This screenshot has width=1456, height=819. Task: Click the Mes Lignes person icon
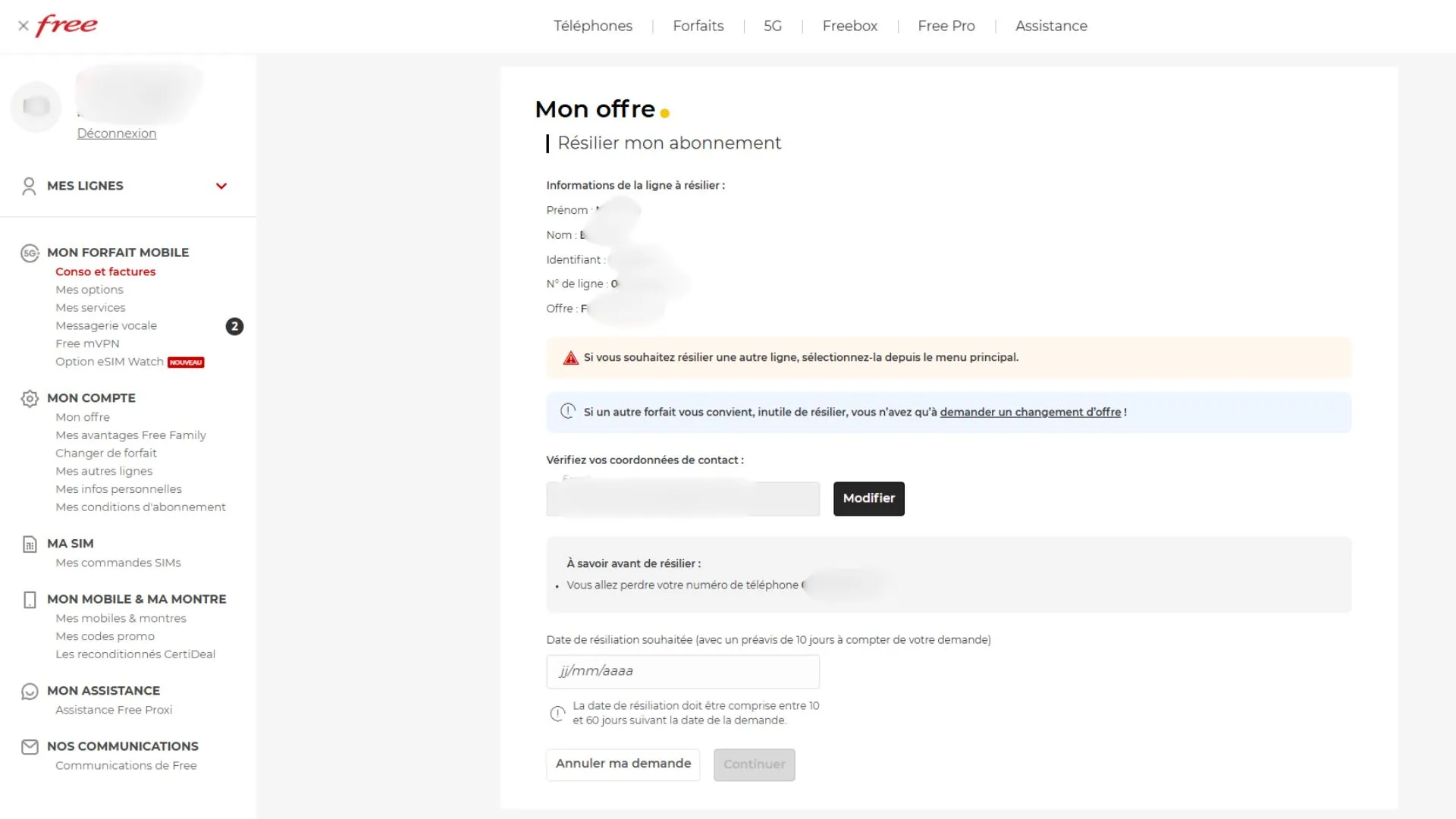(29, 186)
